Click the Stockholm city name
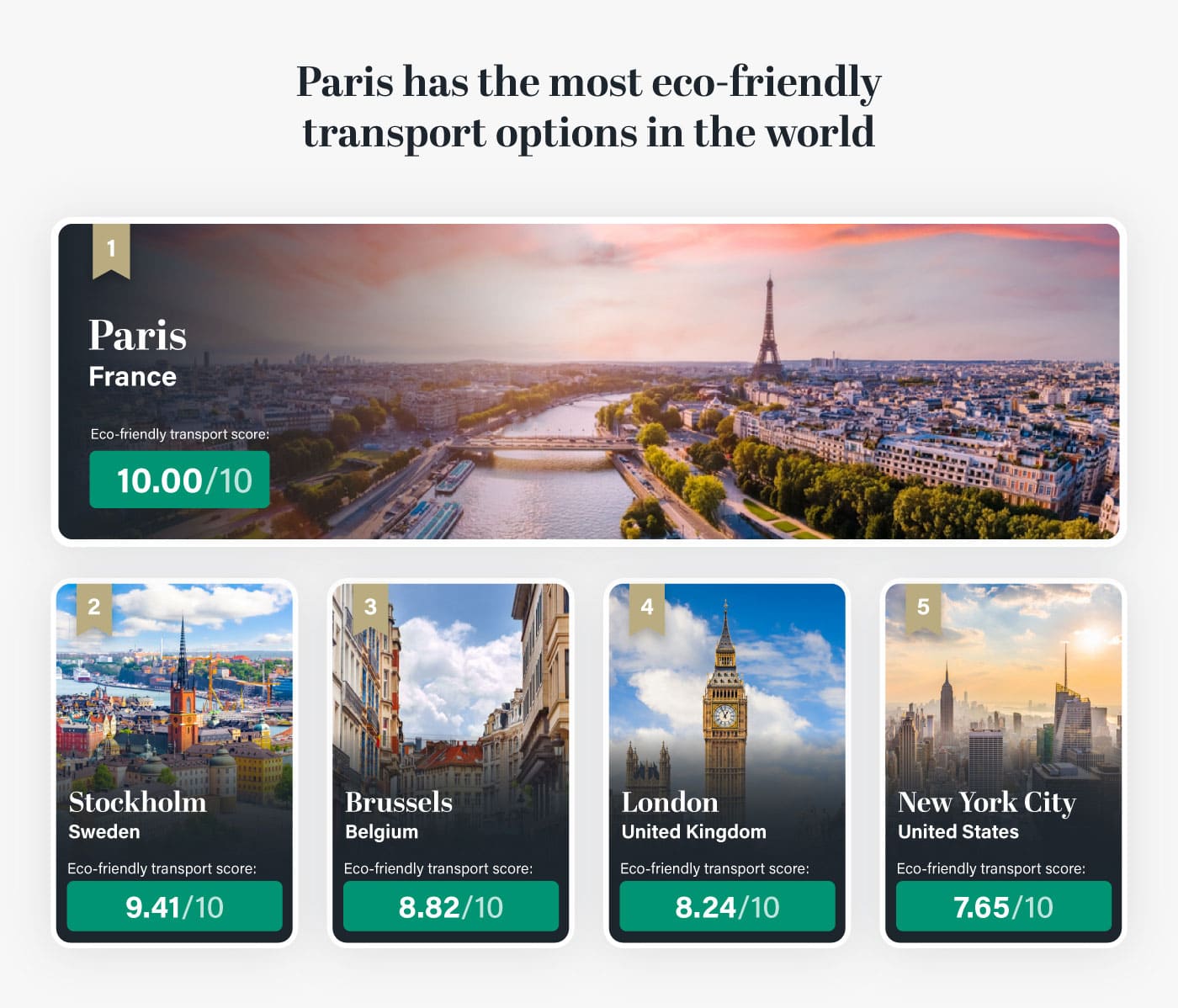1178x1008 pixels. tap(137, 802)
